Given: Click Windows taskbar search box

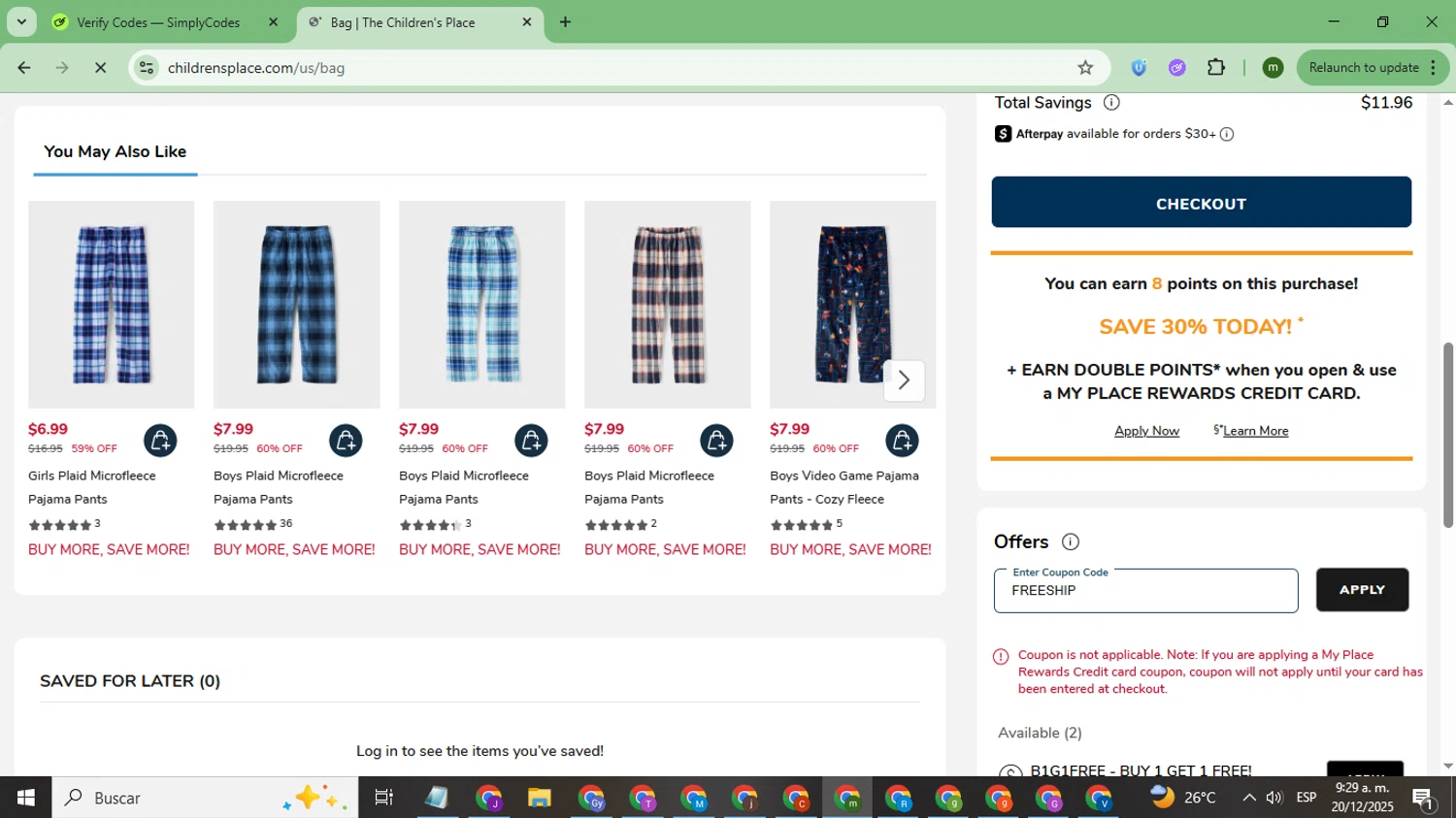Looking at the screenshot, I should tap(205, 798).
